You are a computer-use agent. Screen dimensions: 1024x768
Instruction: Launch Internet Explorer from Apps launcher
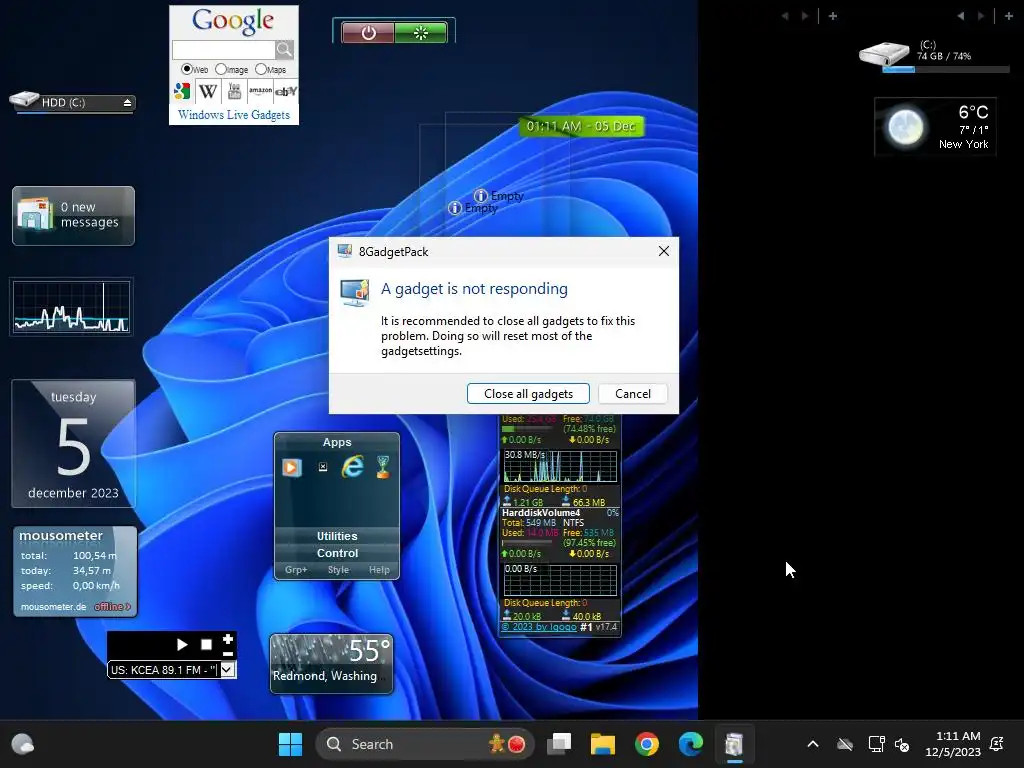tap(353, 467)
